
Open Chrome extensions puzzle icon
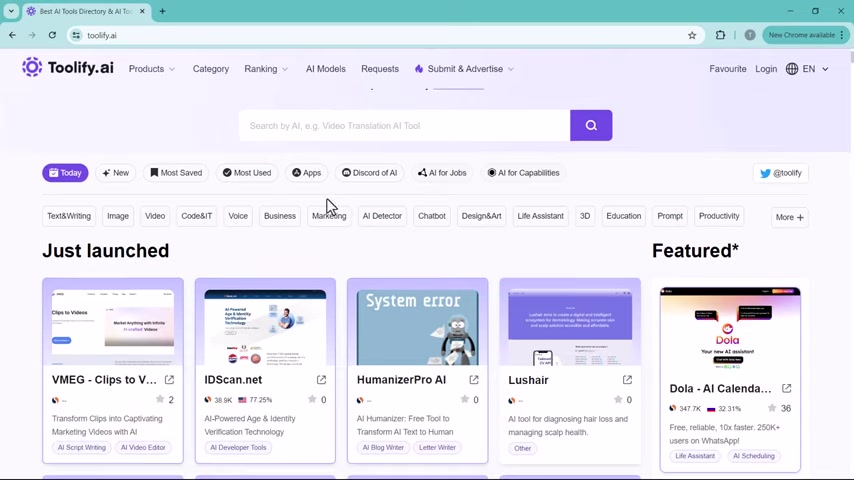pyautogui.click(x=721, y=35)
